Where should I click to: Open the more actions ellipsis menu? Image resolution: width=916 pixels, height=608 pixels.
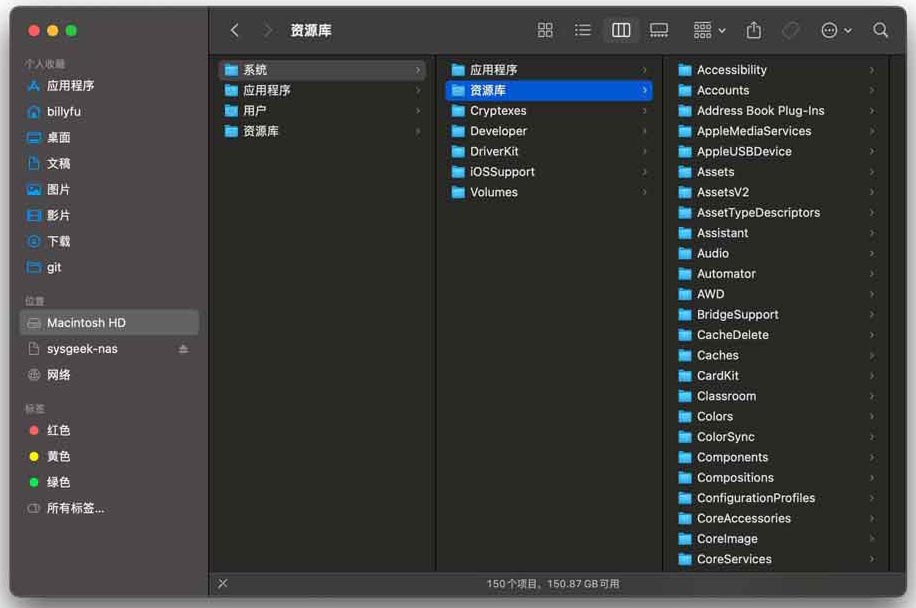pos(836,31)
